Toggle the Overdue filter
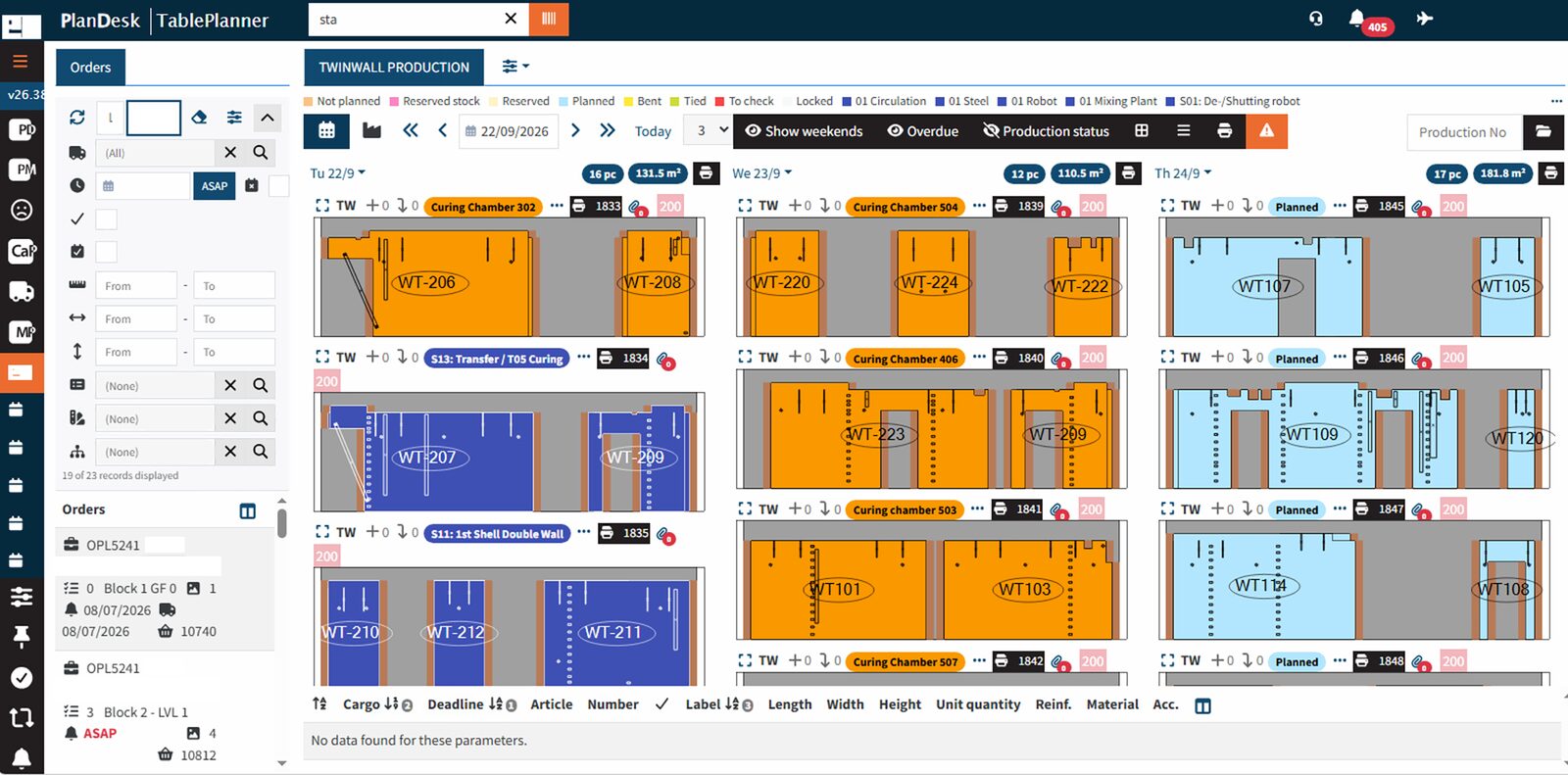1568x775 pixels. [x=923, y=131]
